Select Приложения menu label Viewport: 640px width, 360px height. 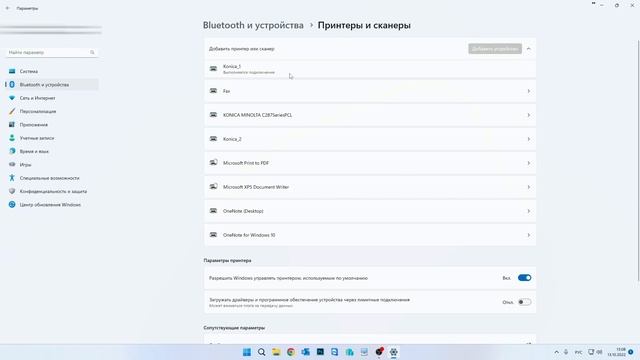click(33, 124)
